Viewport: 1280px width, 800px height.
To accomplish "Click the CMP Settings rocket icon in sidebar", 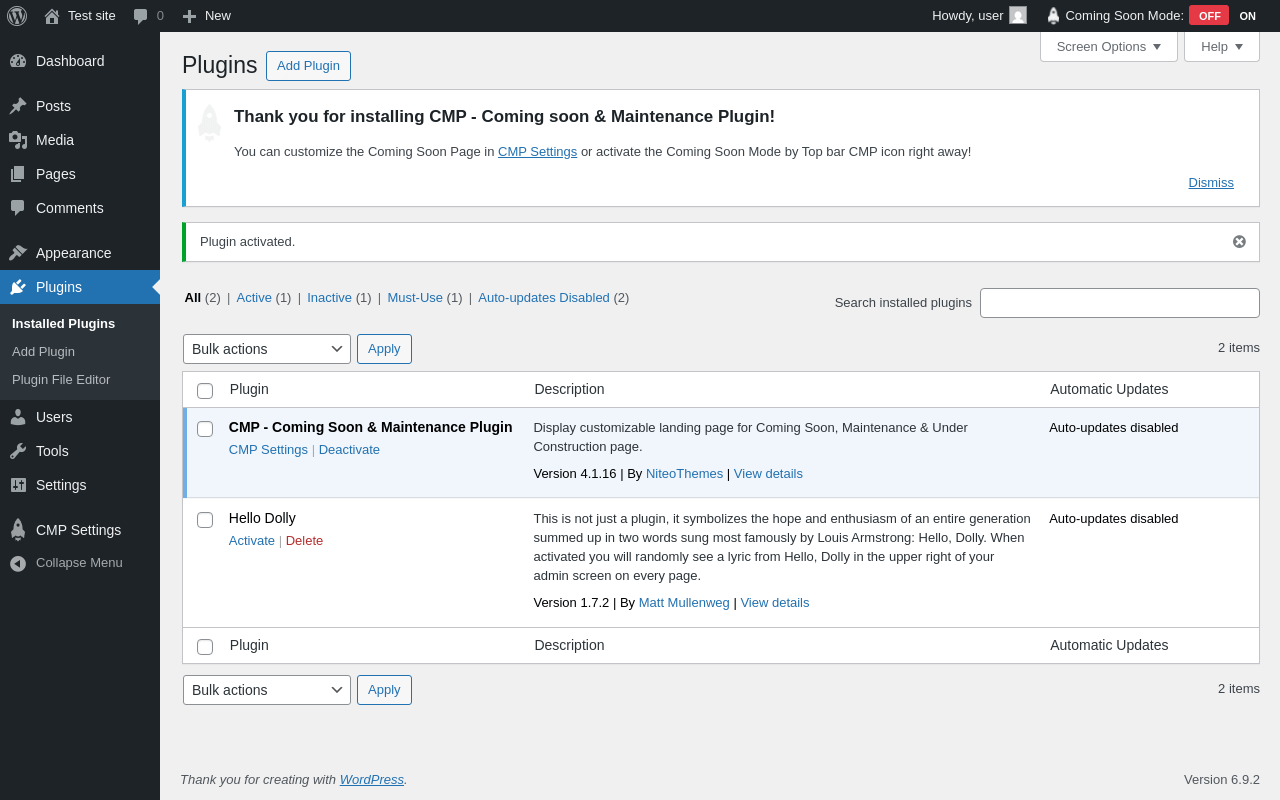I will (x=18, y=530).
